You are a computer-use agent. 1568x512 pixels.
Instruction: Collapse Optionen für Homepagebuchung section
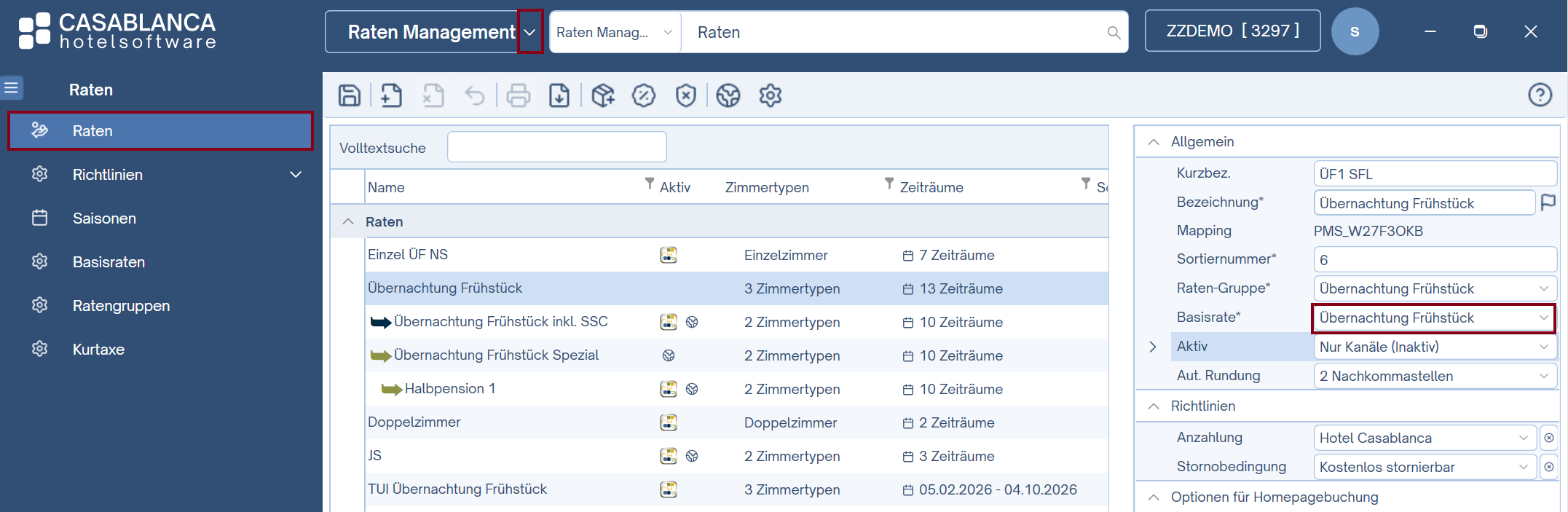point(1154,497)
